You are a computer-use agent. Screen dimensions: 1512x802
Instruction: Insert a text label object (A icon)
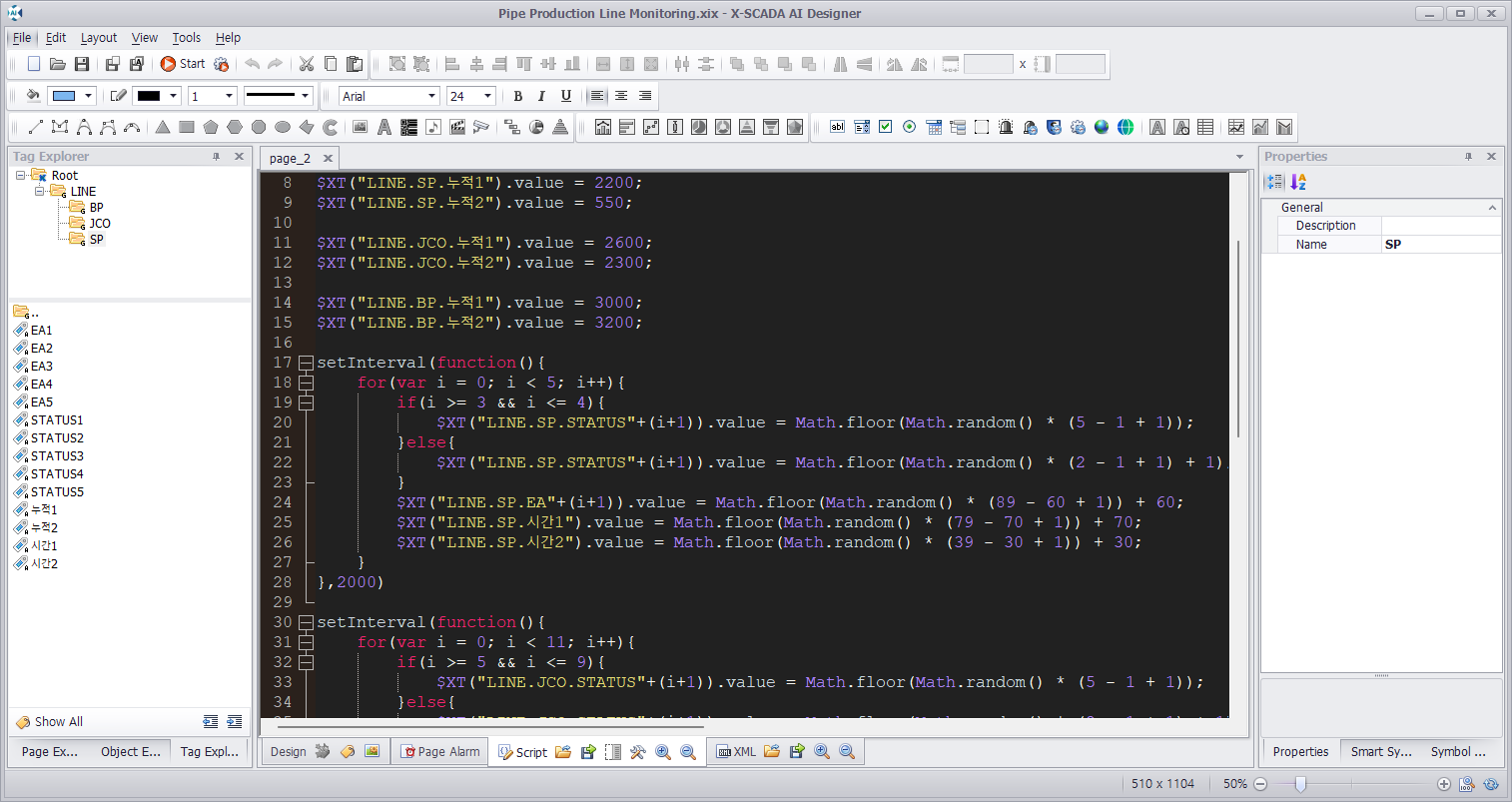point(384,127)
